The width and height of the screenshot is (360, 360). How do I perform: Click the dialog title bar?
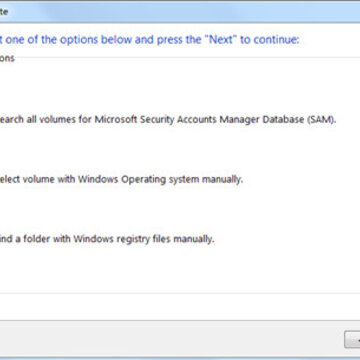[180, 12]
